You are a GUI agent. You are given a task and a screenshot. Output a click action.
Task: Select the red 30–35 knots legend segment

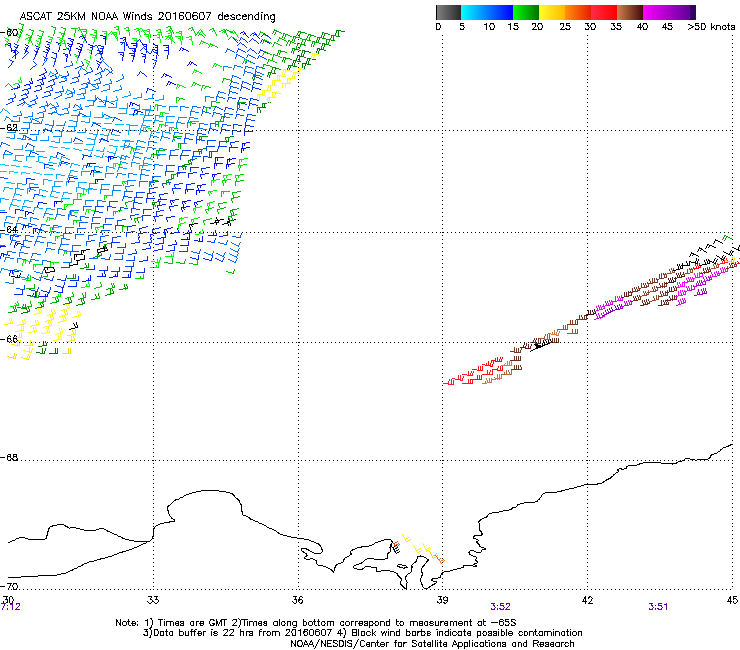click(604, 12)
